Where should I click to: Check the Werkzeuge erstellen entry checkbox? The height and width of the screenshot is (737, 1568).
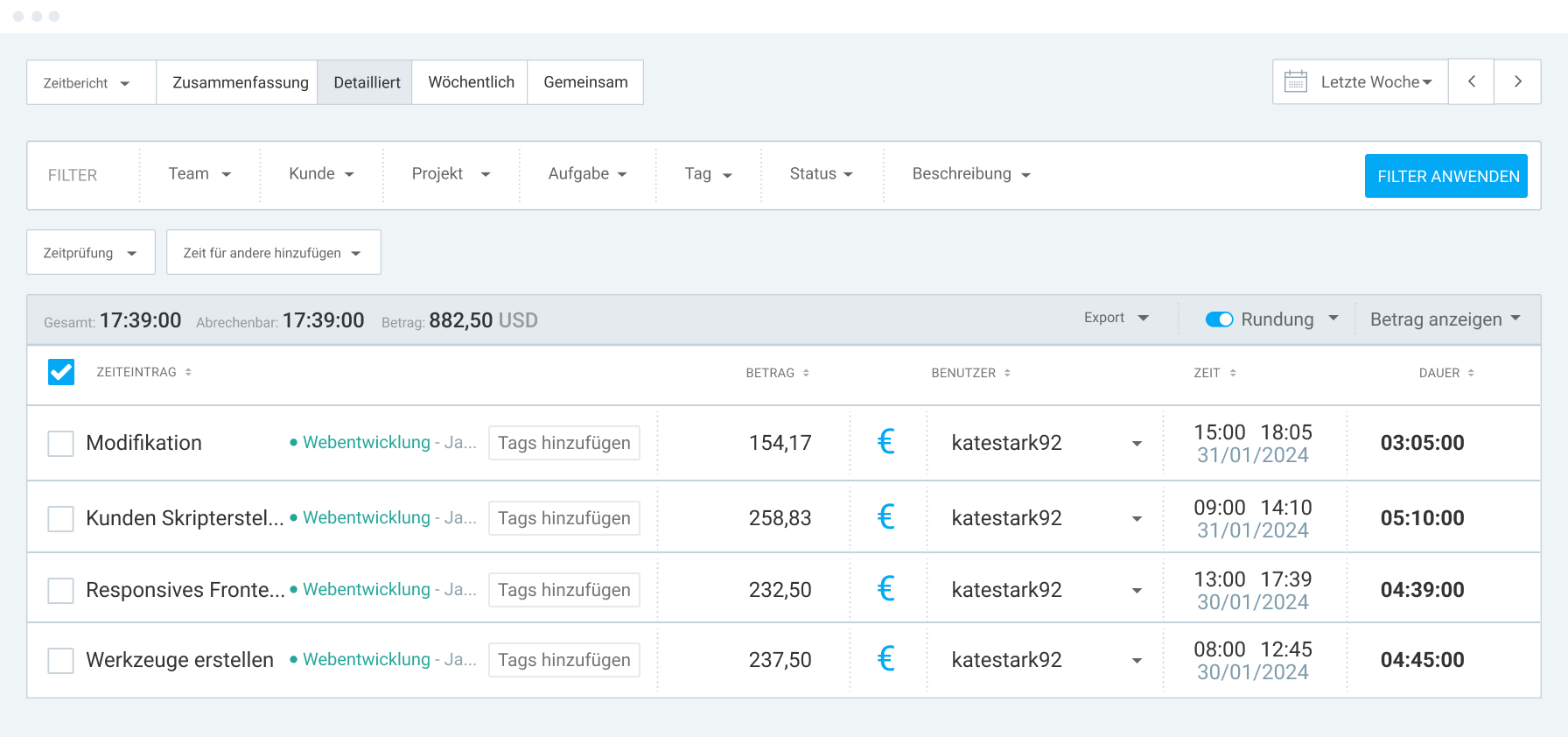[61, 660]
